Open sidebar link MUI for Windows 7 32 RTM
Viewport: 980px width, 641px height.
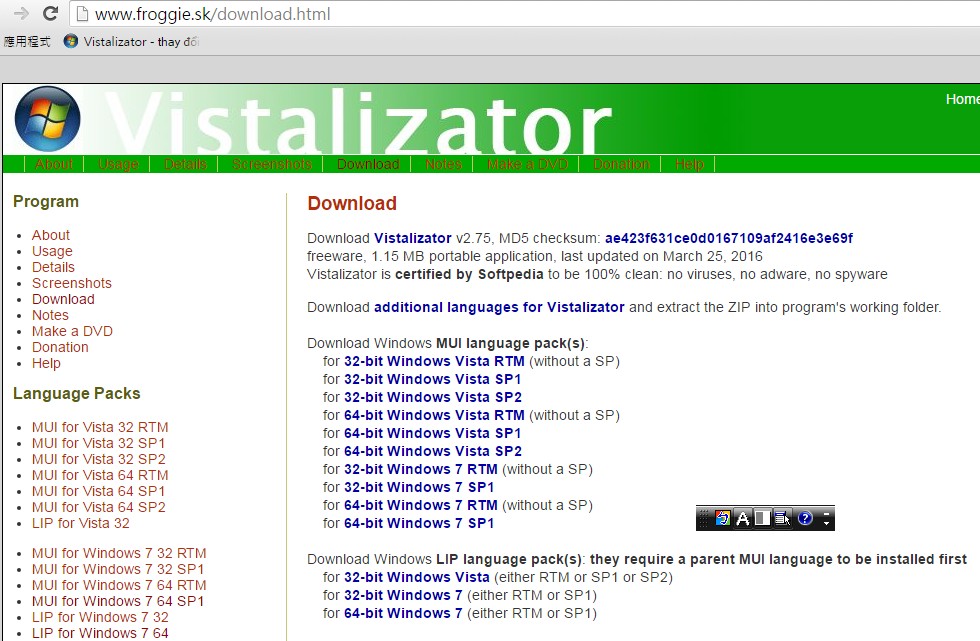(x=119, y=554)
